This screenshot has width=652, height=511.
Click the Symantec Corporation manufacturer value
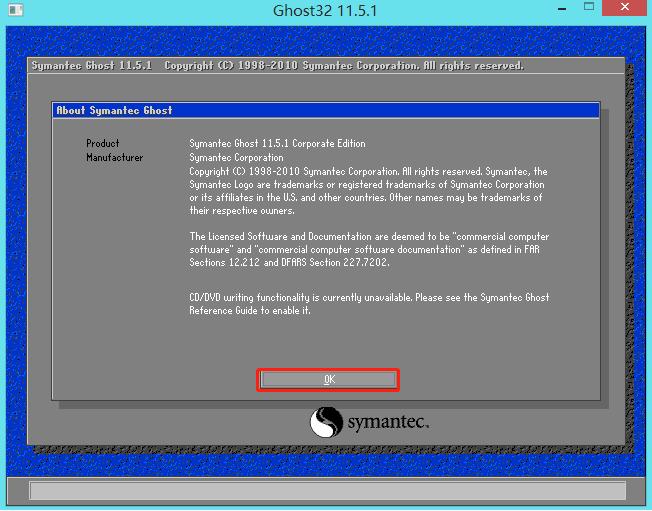point(236,158)
